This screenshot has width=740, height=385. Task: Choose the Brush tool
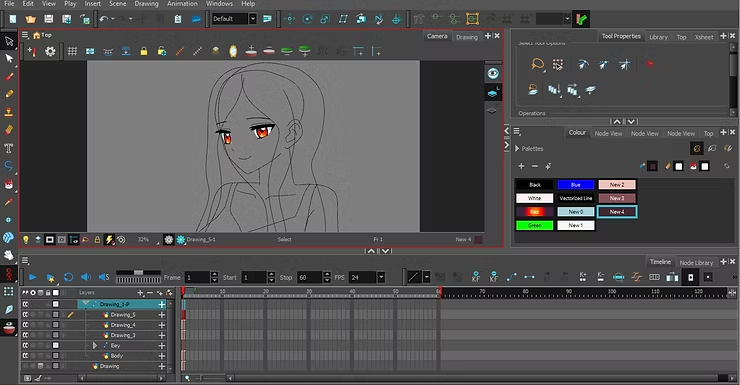click(x=9, y=76)
